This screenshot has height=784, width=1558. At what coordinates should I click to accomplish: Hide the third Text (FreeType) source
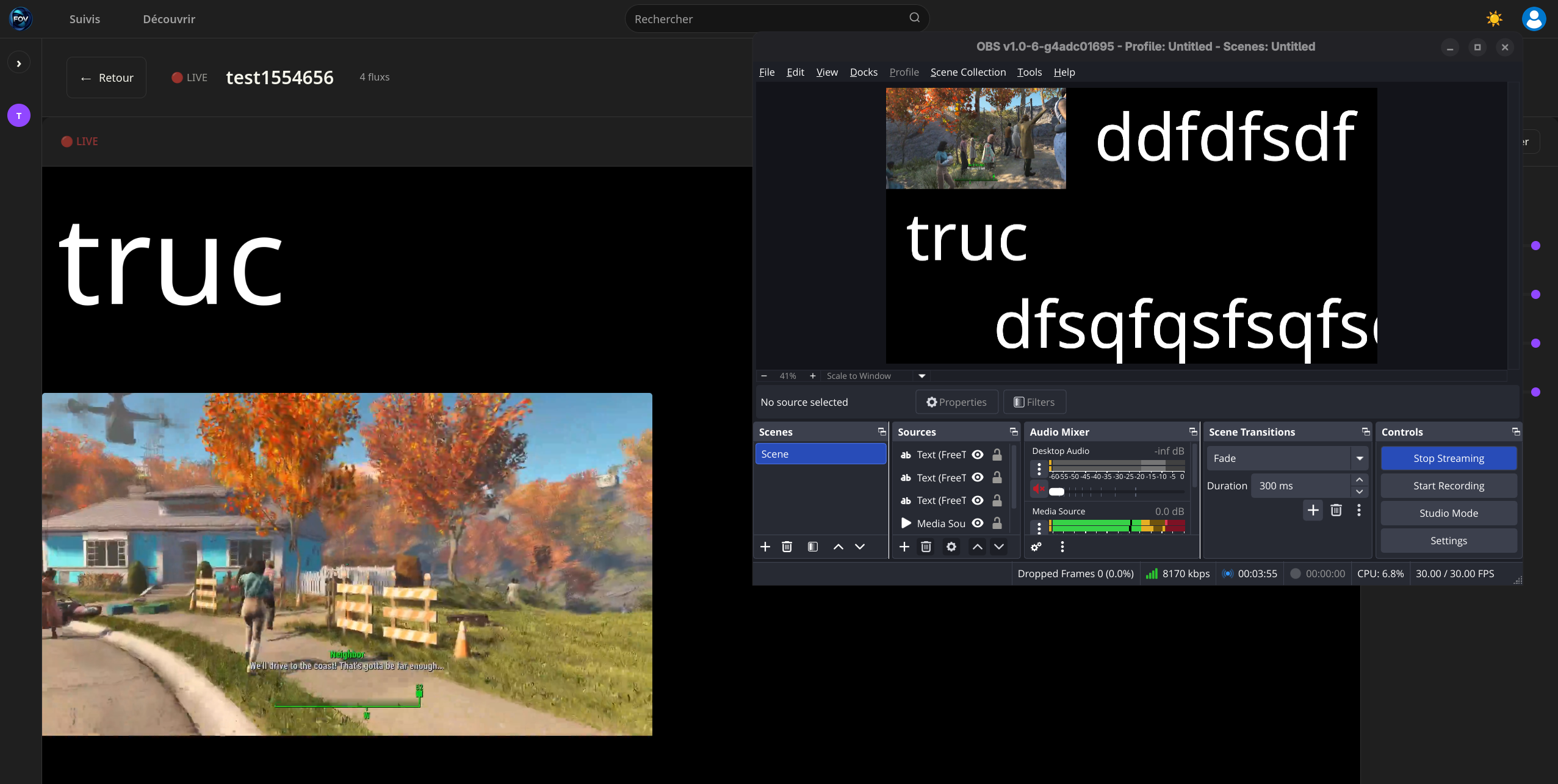[978, 500]
